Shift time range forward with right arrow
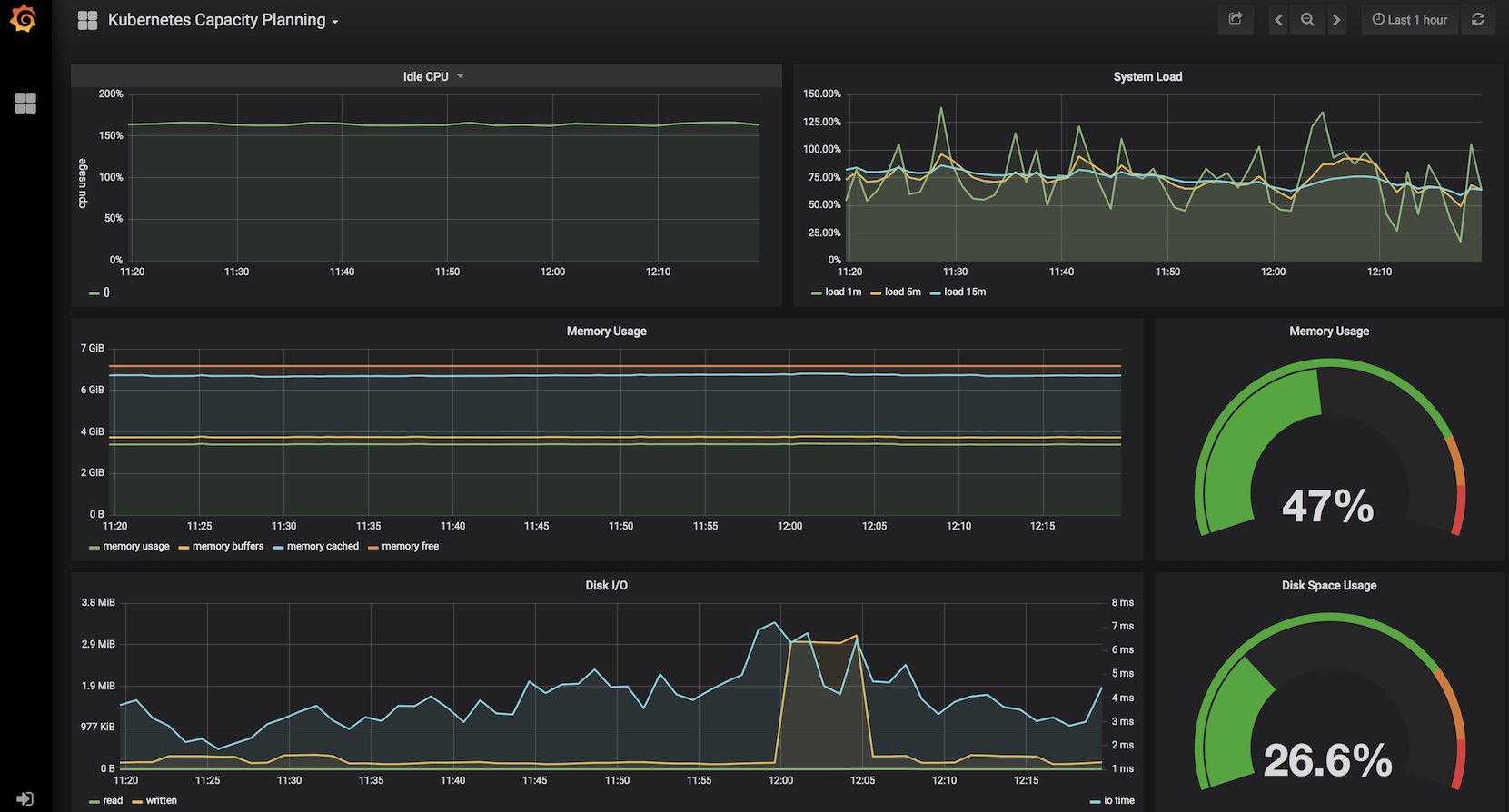 1336,20
